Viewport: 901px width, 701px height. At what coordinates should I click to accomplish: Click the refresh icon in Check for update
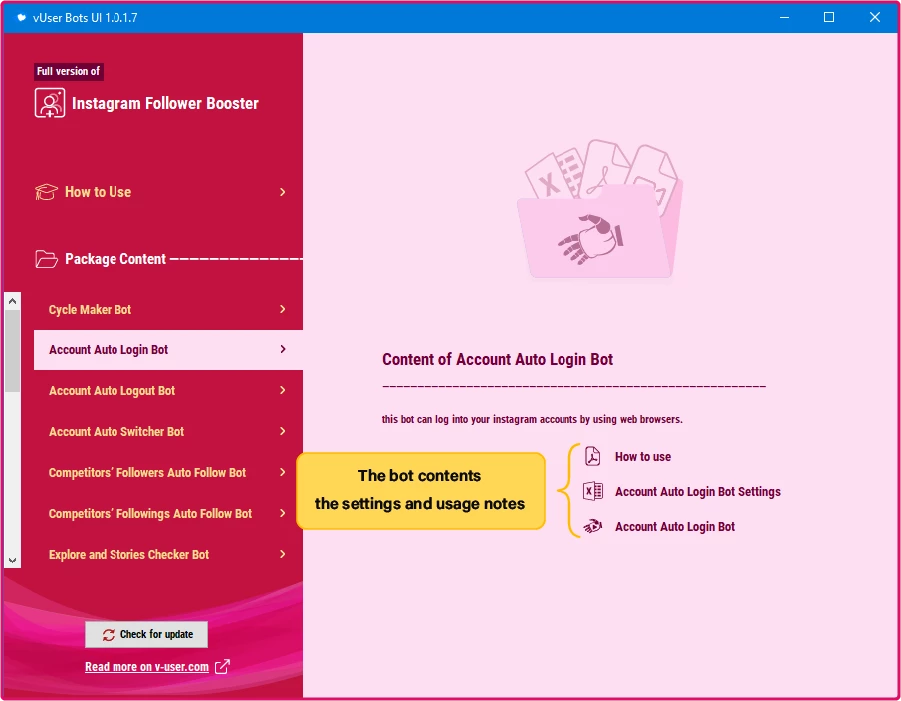109,634
